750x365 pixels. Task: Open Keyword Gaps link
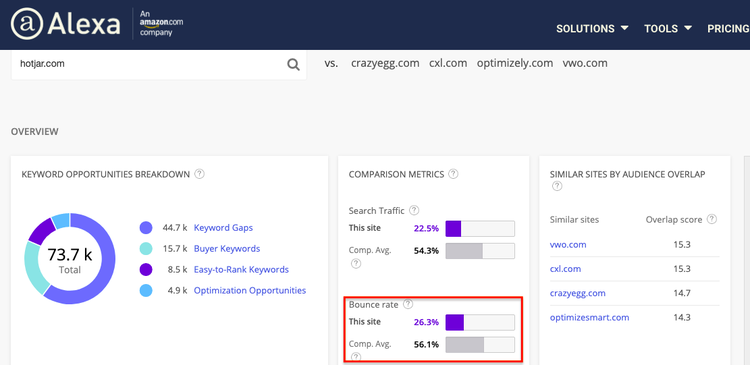click(223, 228)
